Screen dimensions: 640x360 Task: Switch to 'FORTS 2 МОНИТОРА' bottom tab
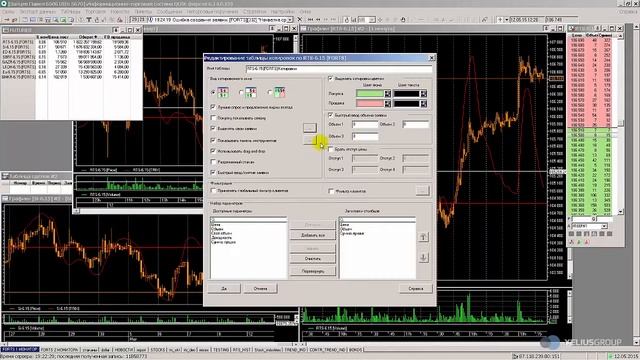click(x=60, y=350)
